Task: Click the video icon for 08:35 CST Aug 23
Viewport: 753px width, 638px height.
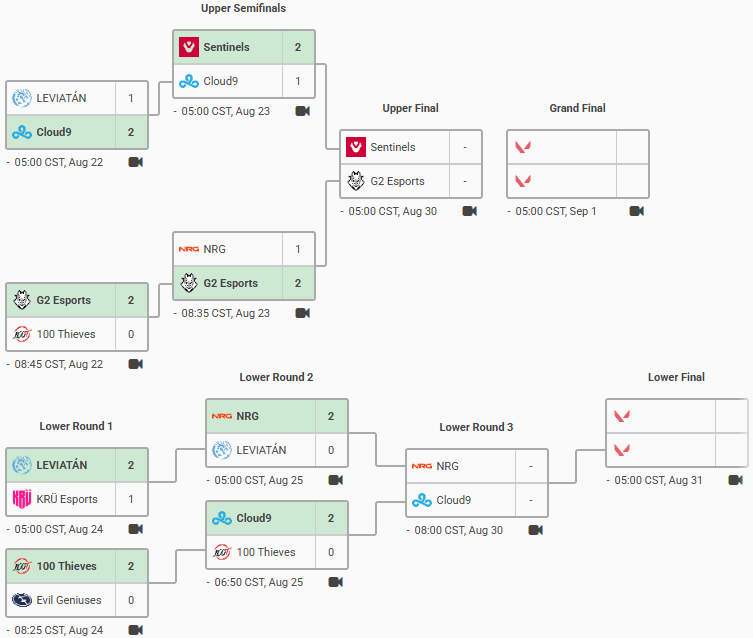Action: [302, 313]
